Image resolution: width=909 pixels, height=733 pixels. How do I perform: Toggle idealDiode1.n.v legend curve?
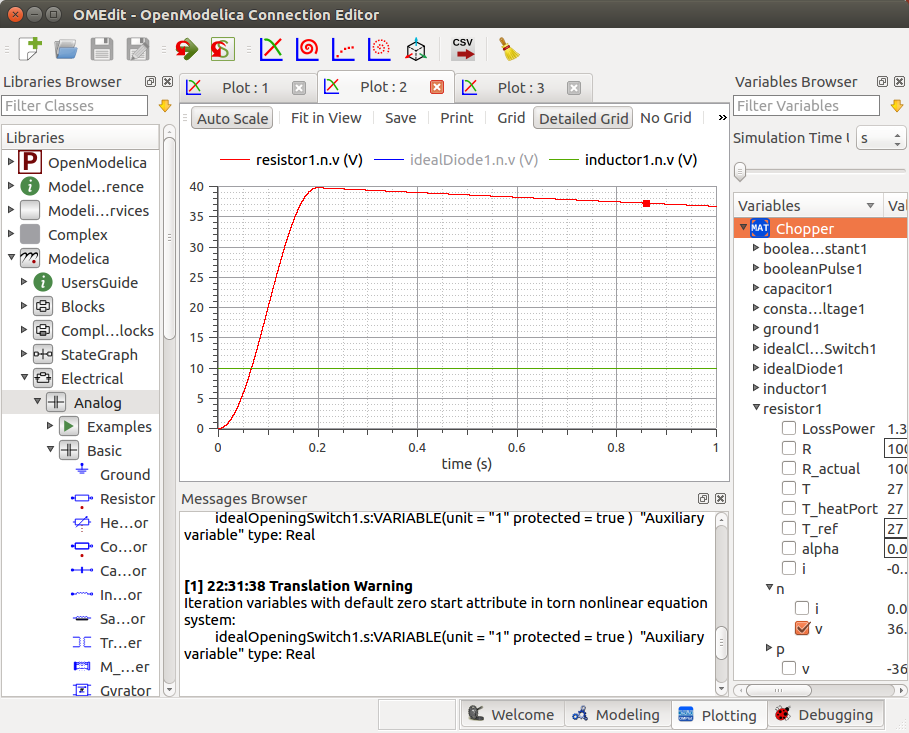tap(456, 159)
